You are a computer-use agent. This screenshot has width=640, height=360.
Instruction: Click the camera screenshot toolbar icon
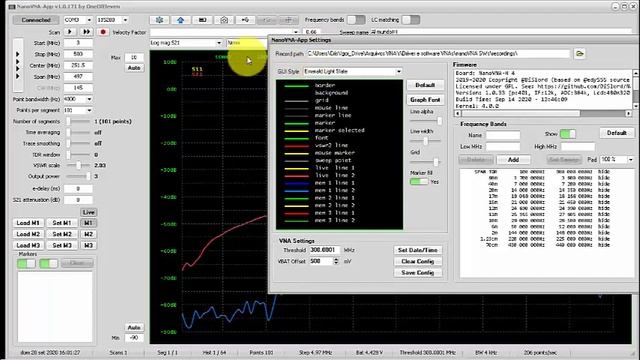point(224,20)
